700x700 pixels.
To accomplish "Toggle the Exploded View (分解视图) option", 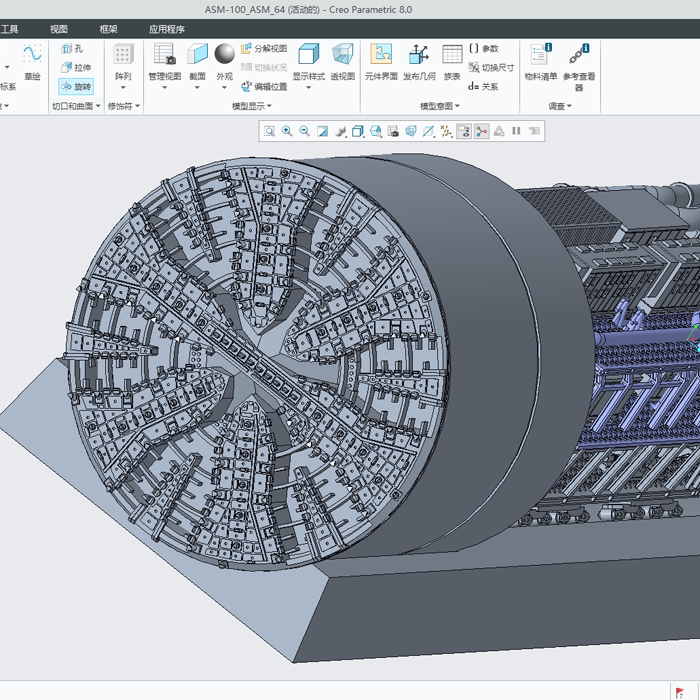I will pyautogui.click(x=264, y=48).
